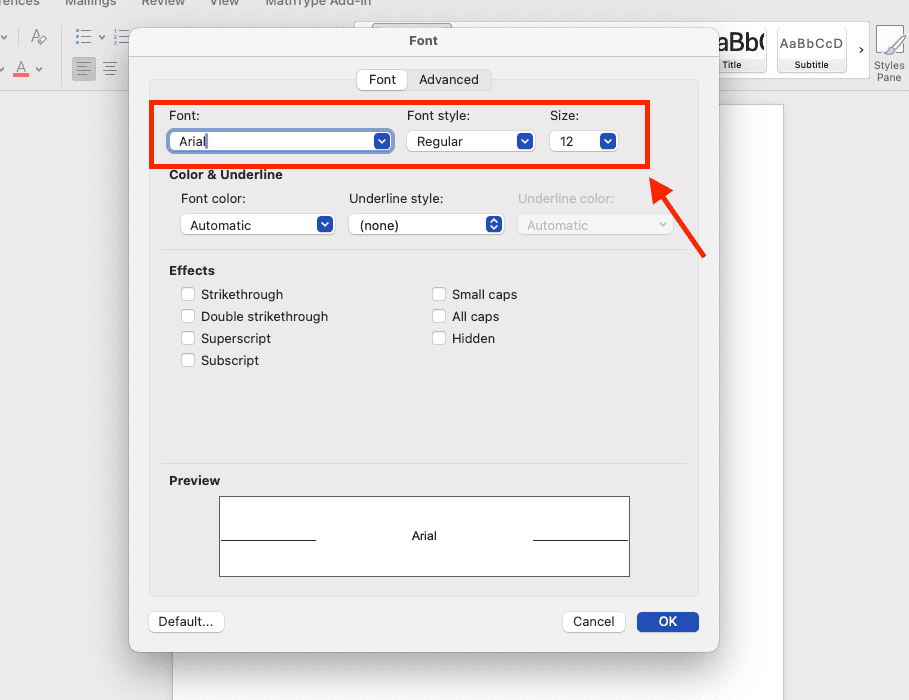Open the View ribbon tab

224,3
